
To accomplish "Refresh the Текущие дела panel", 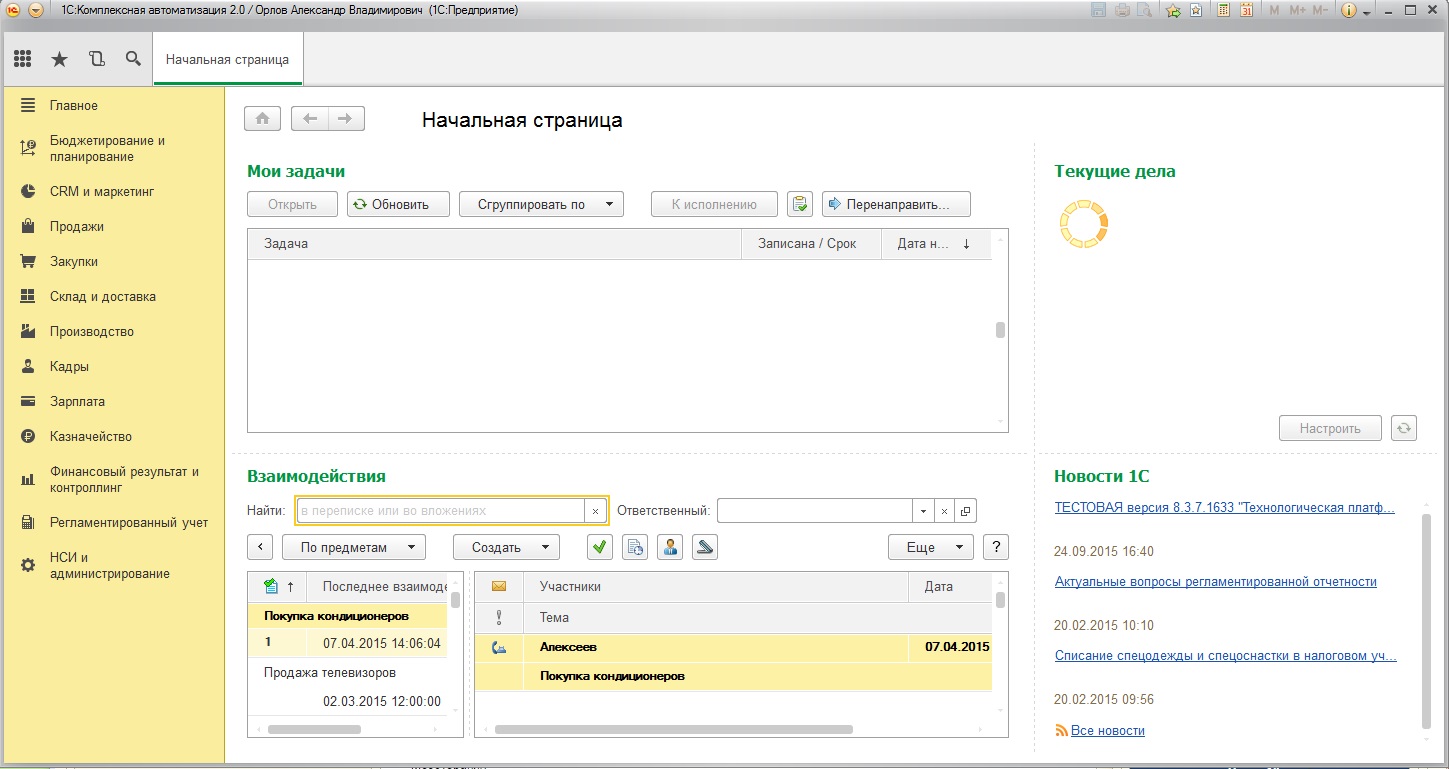I will (x=1404, y=428).
